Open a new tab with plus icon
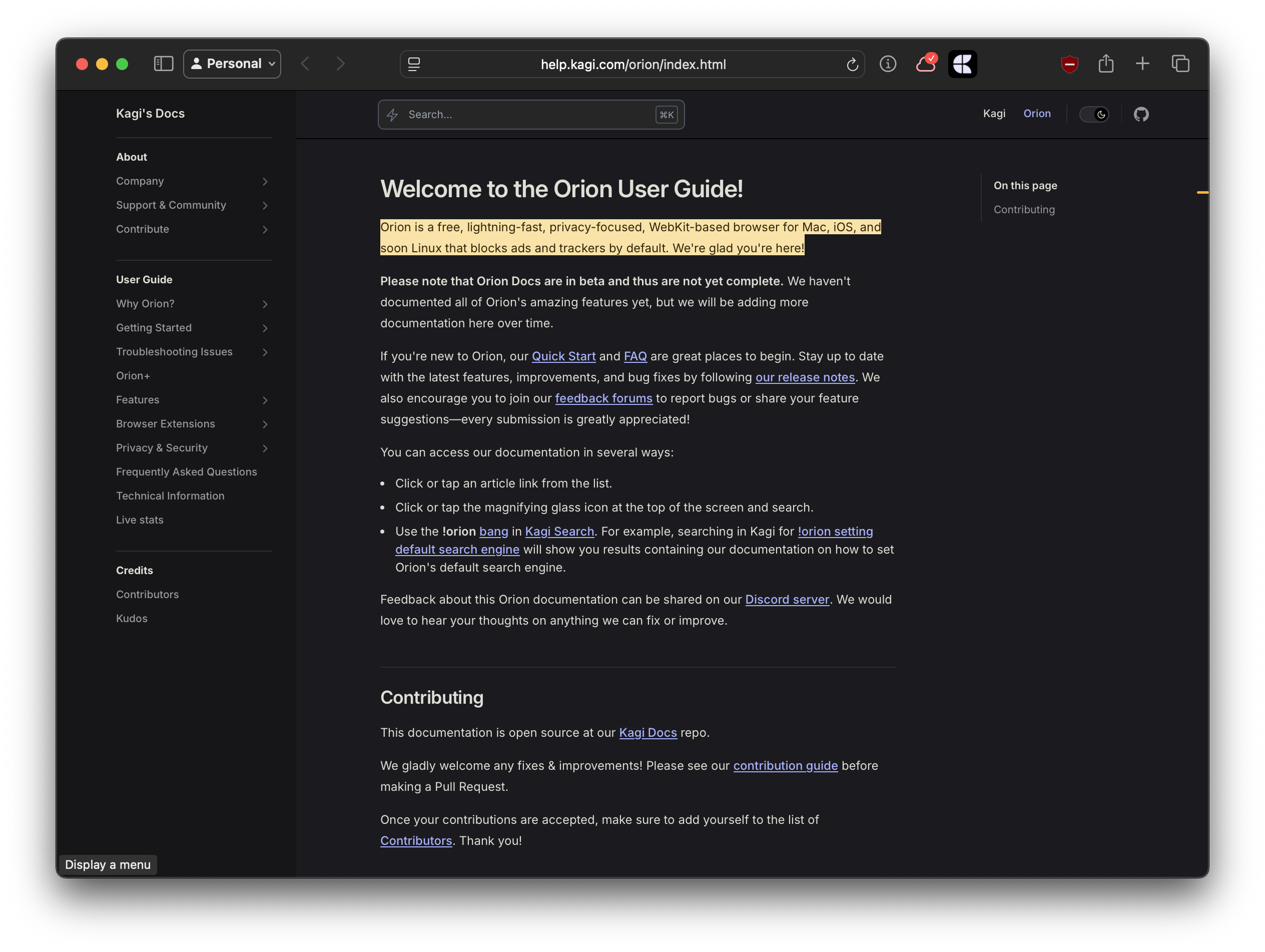 coord(1142,64)
